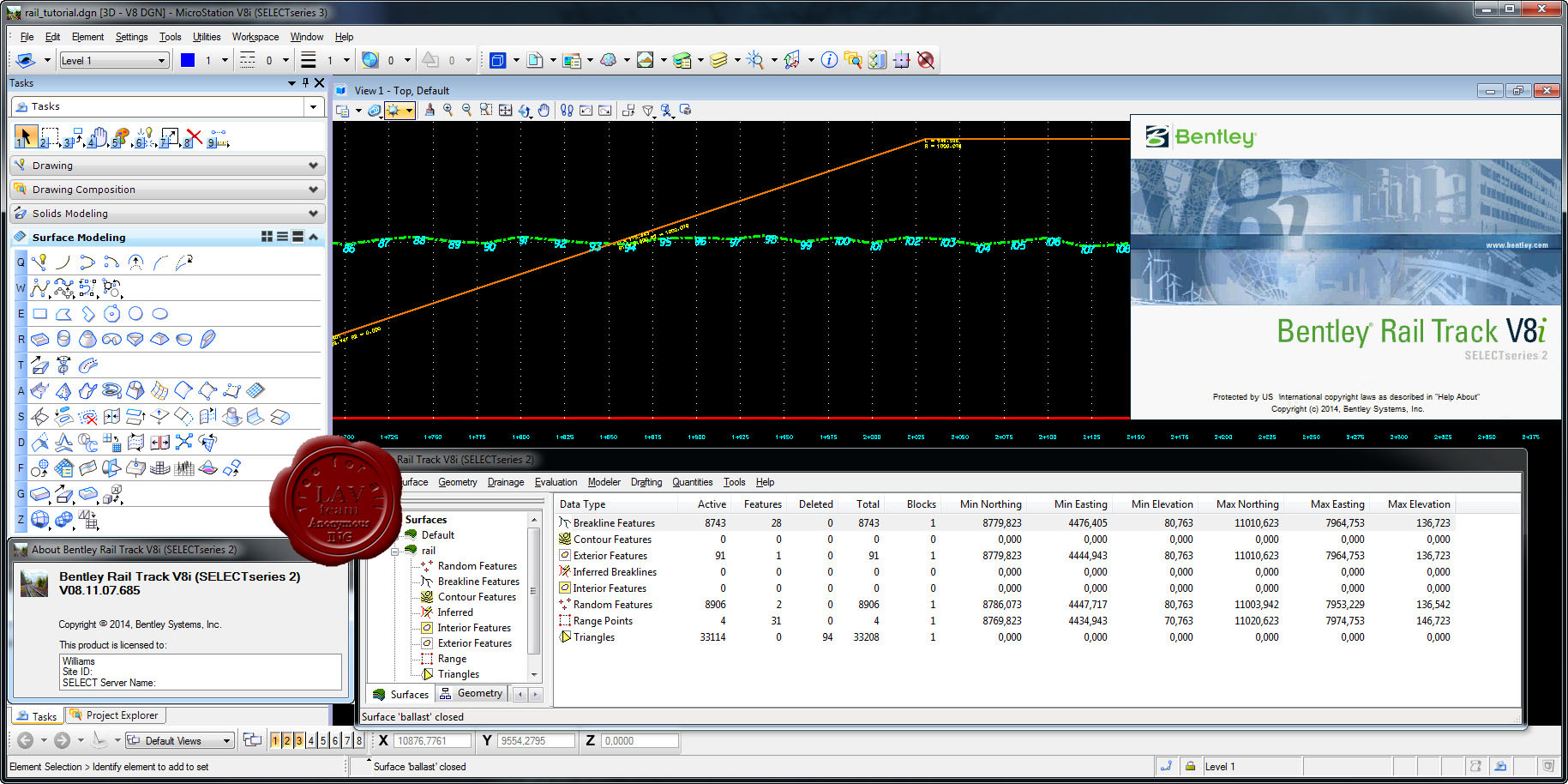Open Evaluation menu in Rail Track window
Screen dimensions: 1568x784
[556, 482]
